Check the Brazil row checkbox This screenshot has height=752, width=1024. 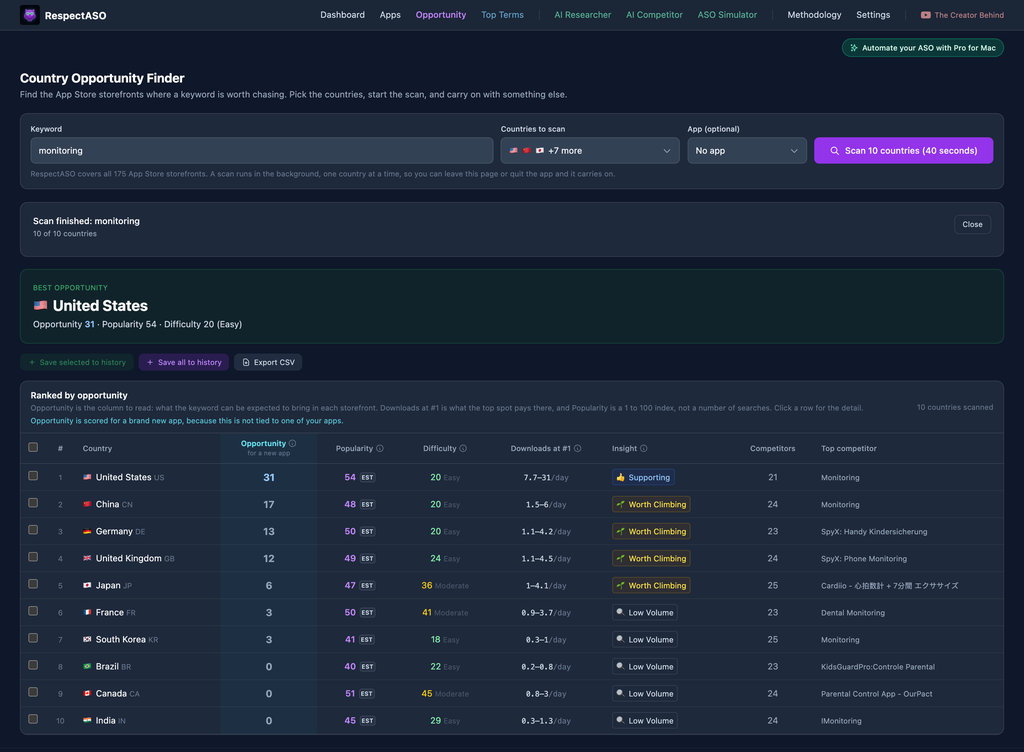coord(33,665)
